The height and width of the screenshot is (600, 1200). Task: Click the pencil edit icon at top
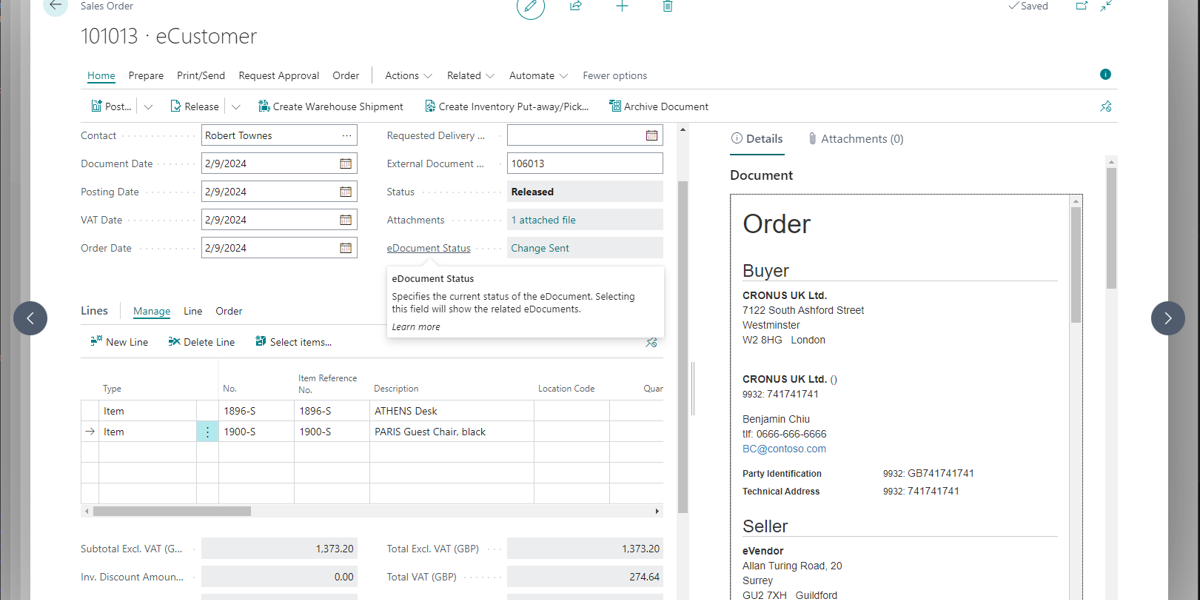(530, 7)
